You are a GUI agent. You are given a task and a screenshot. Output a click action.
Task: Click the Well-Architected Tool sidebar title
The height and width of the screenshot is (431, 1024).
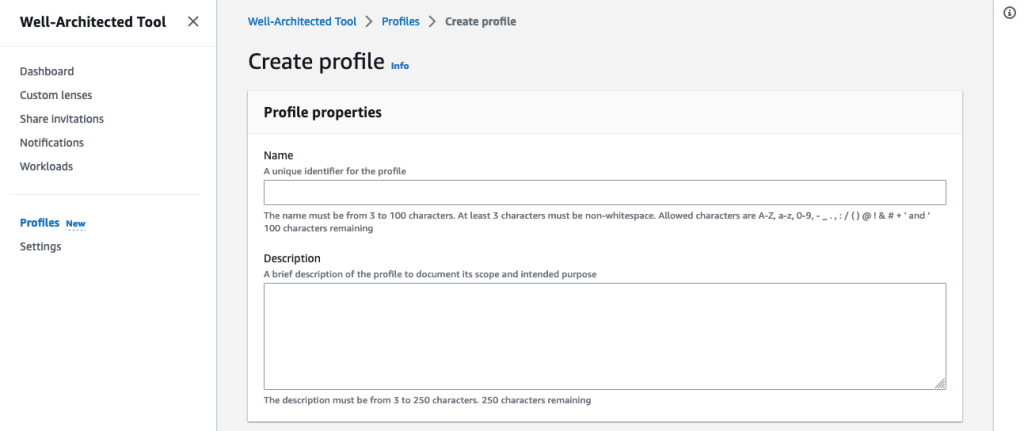click(x=93, y=21)
